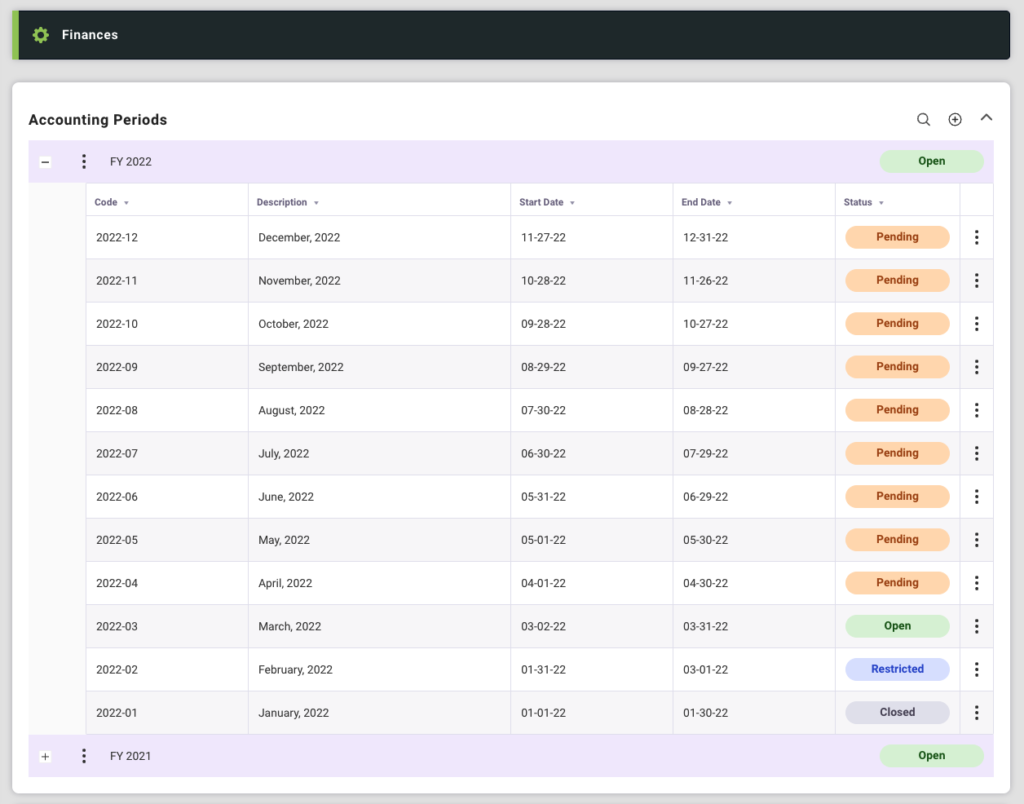1024x804 pixels.
Task: Open the Accounting Periods search icon
Action: (923, 120)
